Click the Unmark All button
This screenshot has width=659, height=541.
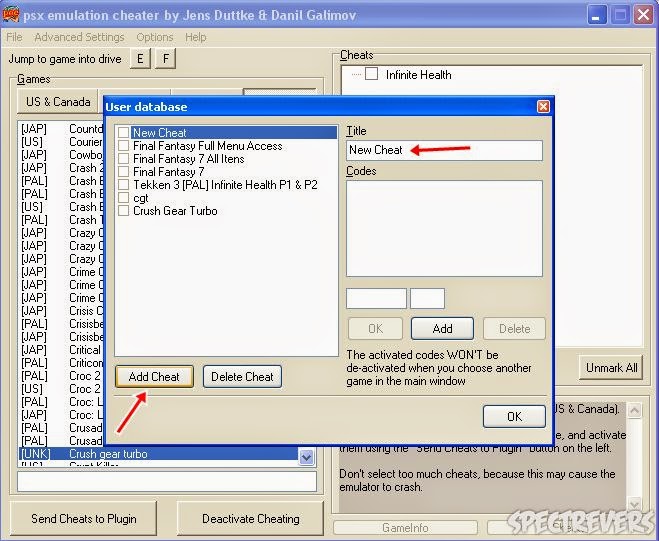611,368
